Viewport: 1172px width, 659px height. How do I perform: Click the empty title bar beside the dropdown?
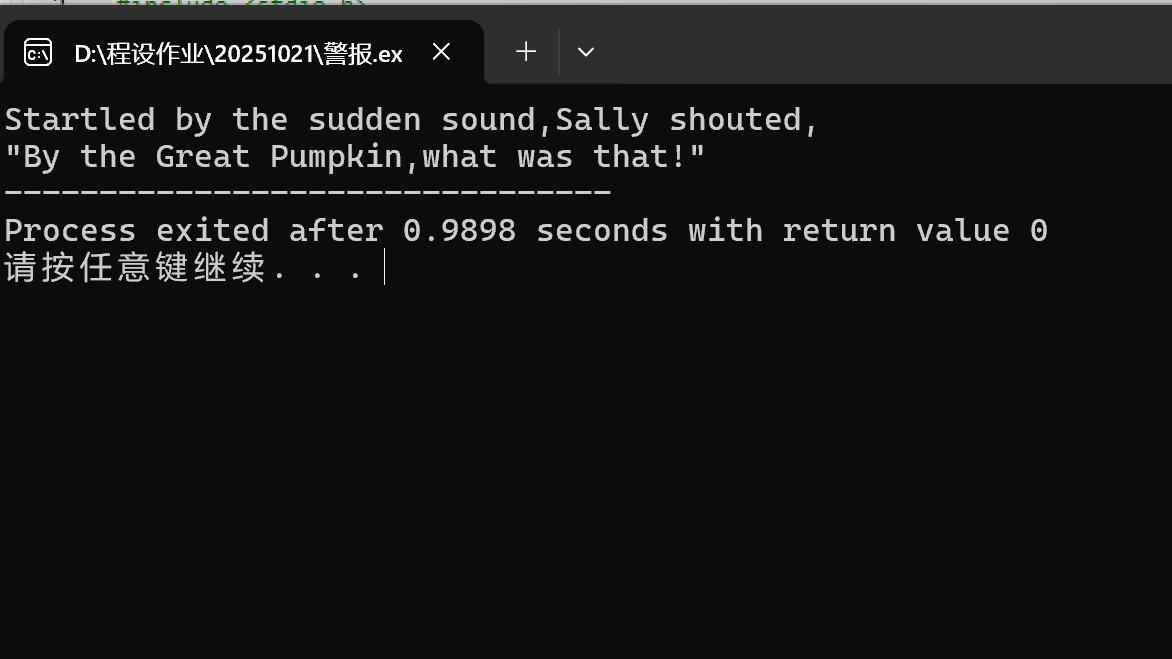(x=882, y=45)
